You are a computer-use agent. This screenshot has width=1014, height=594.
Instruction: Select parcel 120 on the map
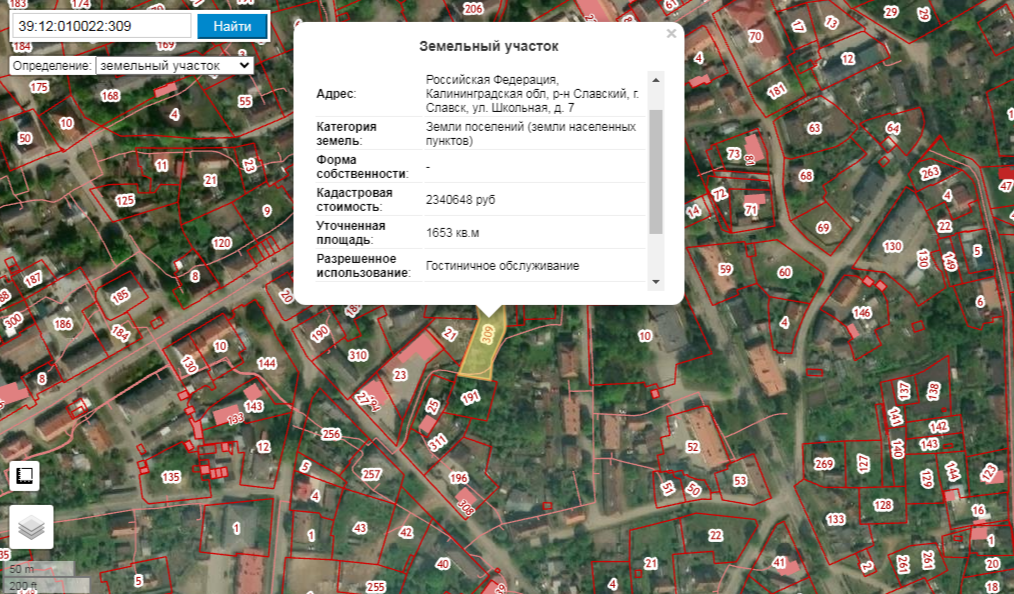(x=221, y=243)
